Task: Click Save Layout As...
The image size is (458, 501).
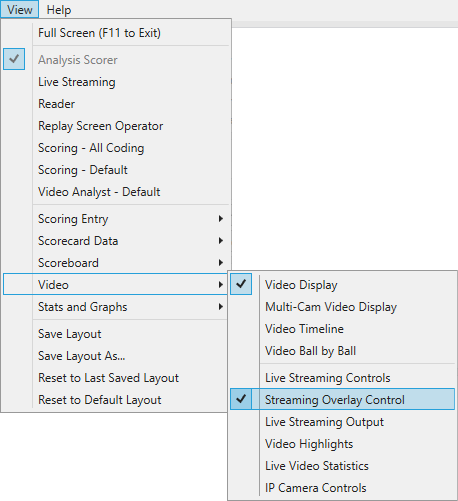Action: (x=116, y=356)
